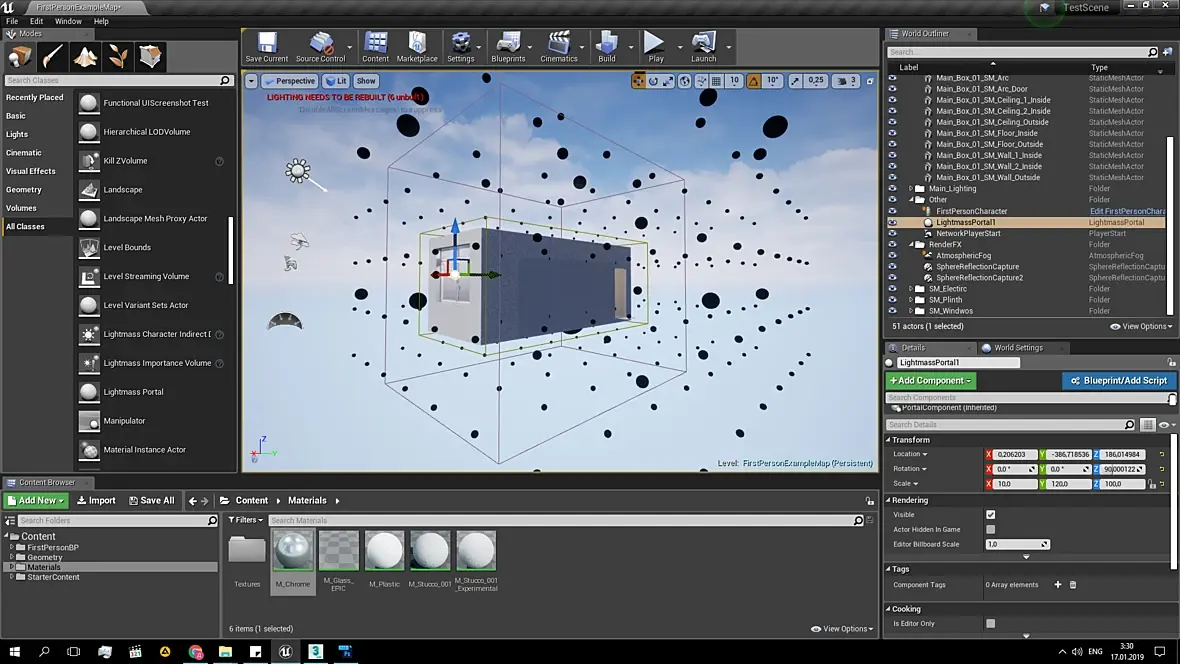Screen dimensions: 1180x664
Task: Open the Marketplace toolbar icon
Action: point(417,46)
